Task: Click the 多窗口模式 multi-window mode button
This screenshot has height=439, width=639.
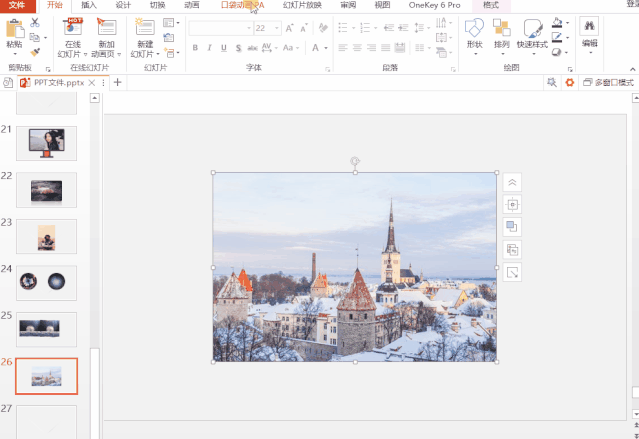Action: (608, 83)
